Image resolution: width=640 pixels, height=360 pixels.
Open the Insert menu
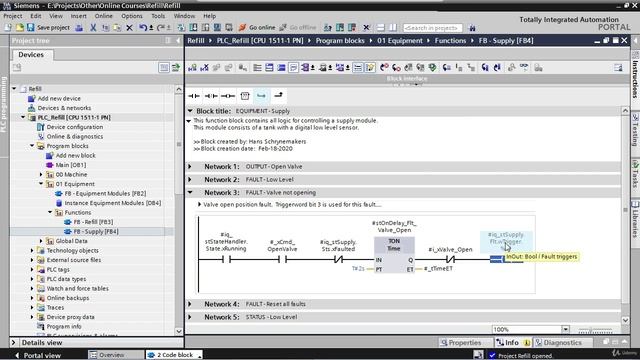(x=78, y=16)
